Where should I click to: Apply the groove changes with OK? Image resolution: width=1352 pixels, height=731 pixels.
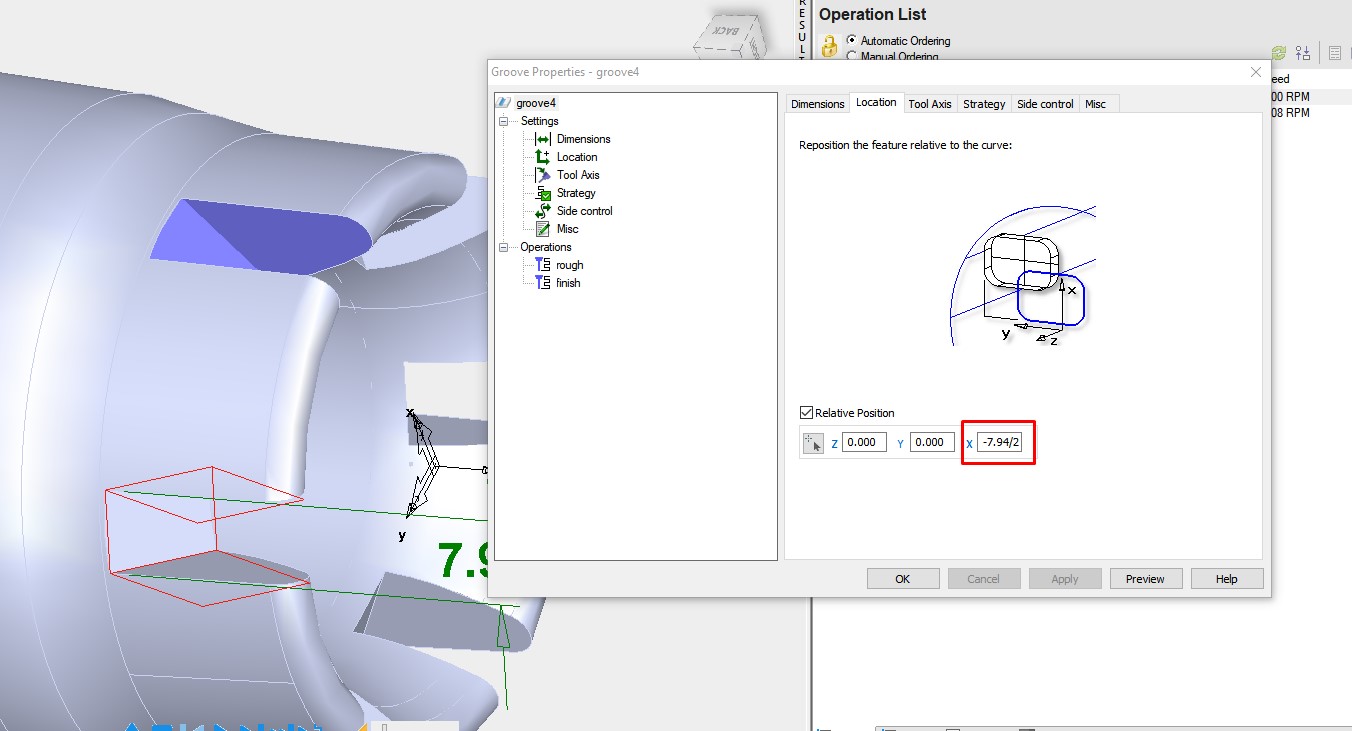(x=902, y=578)
